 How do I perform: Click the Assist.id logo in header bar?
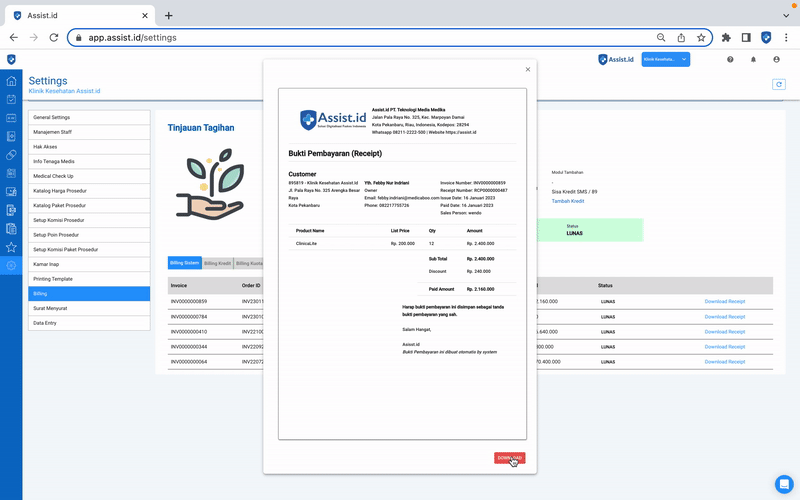[616, 59]
